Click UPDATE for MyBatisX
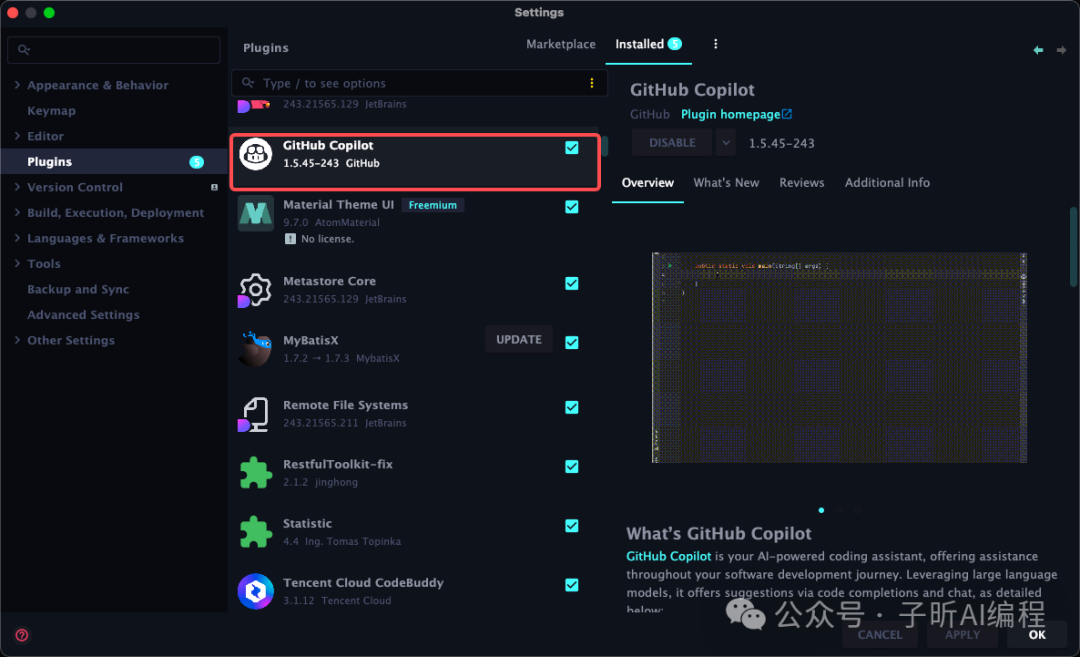Screen dimensions: 1080x657 tap(519, 340)
